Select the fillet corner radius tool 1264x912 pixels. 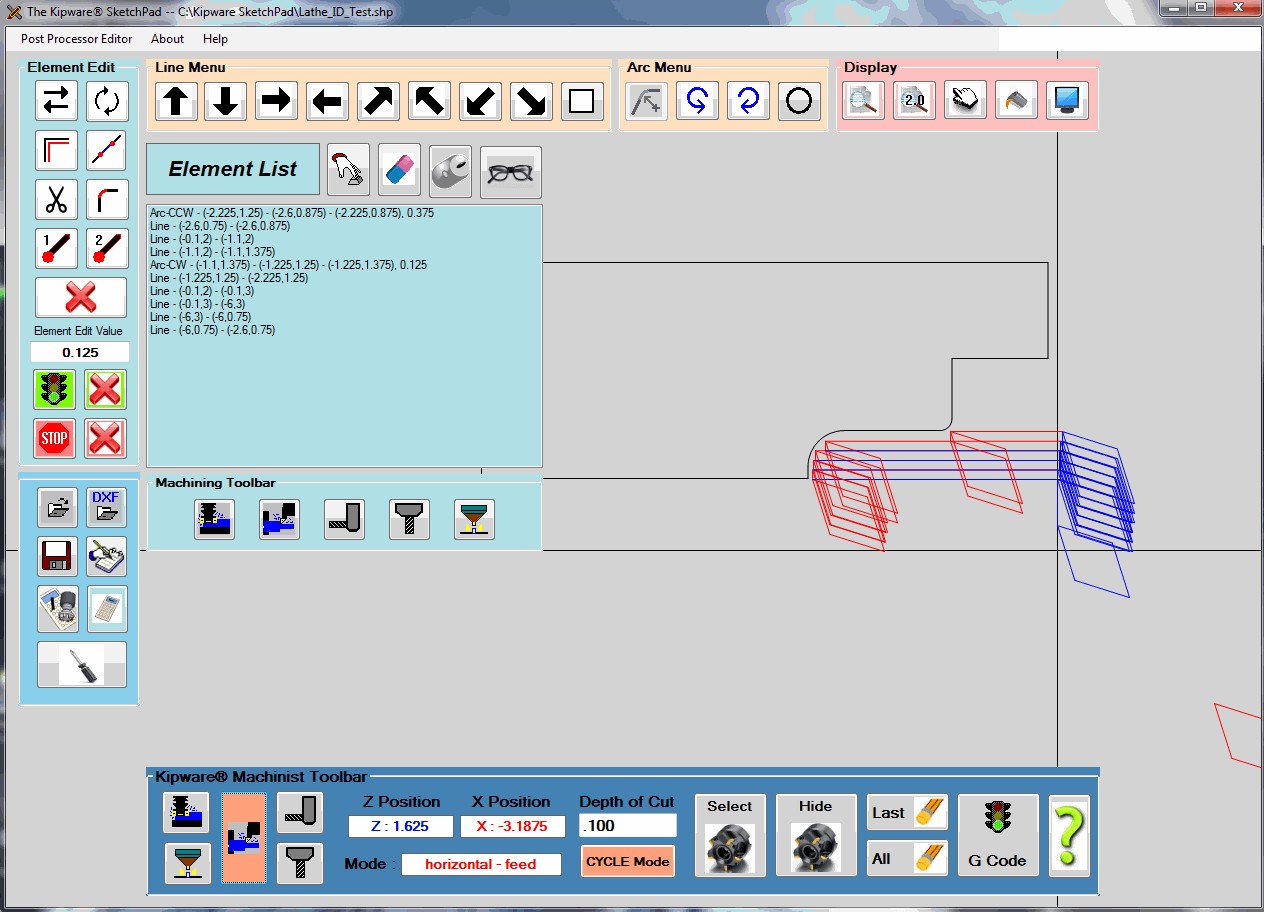(x=107, y=199)
